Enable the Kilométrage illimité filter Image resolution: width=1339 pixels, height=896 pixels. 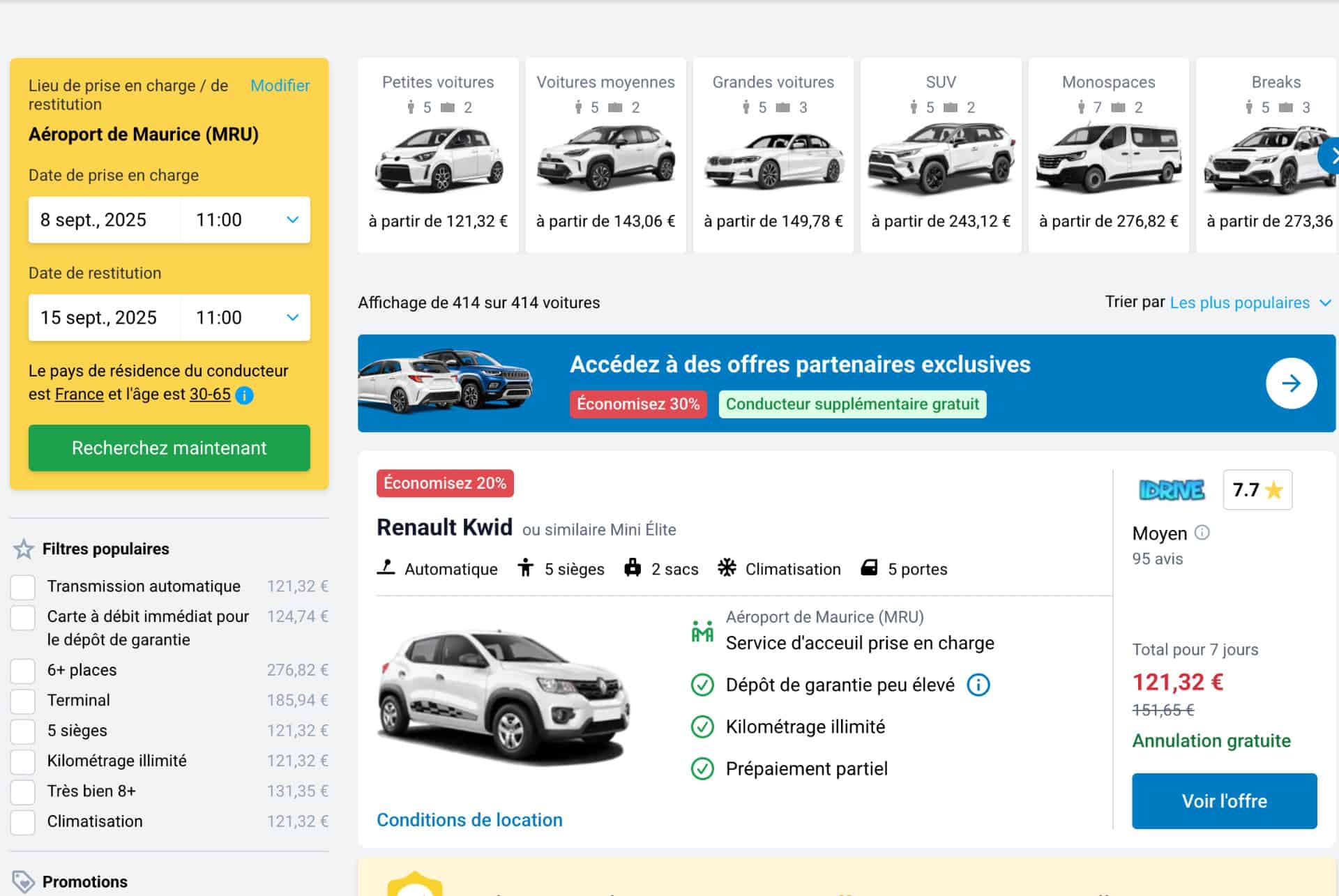[23, 761]
